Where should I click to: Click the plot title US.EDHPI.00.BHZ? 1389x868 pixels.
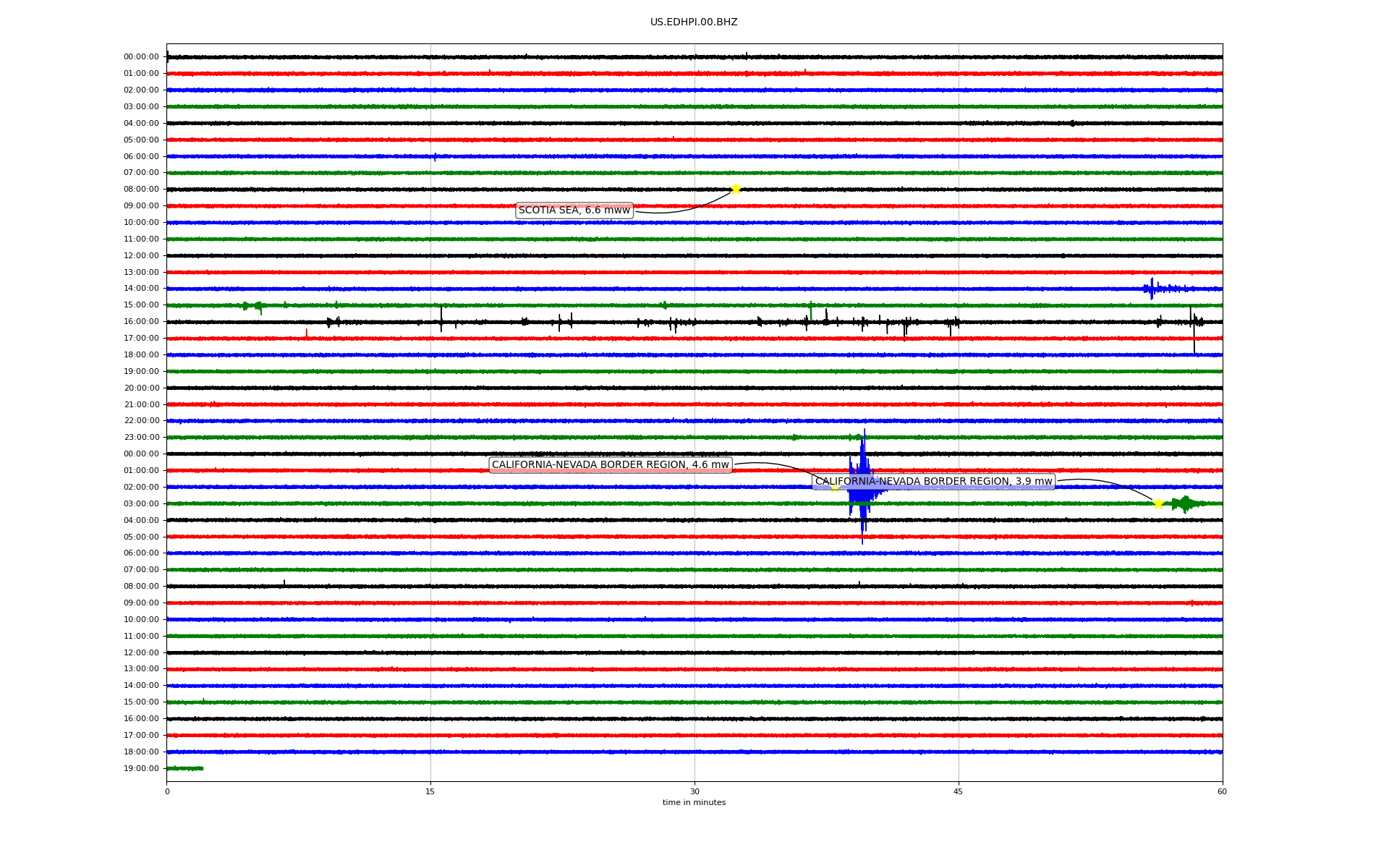point(694,22)
